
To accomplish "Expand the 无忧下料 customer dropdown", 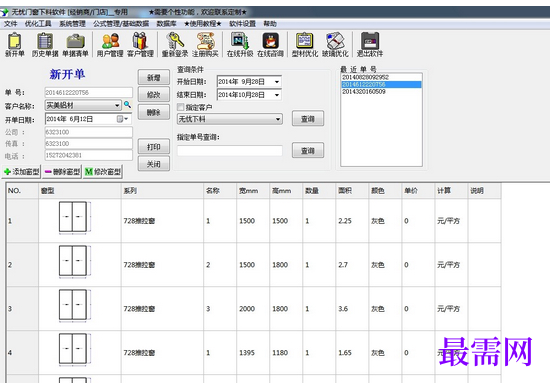I will click(278, 119).
